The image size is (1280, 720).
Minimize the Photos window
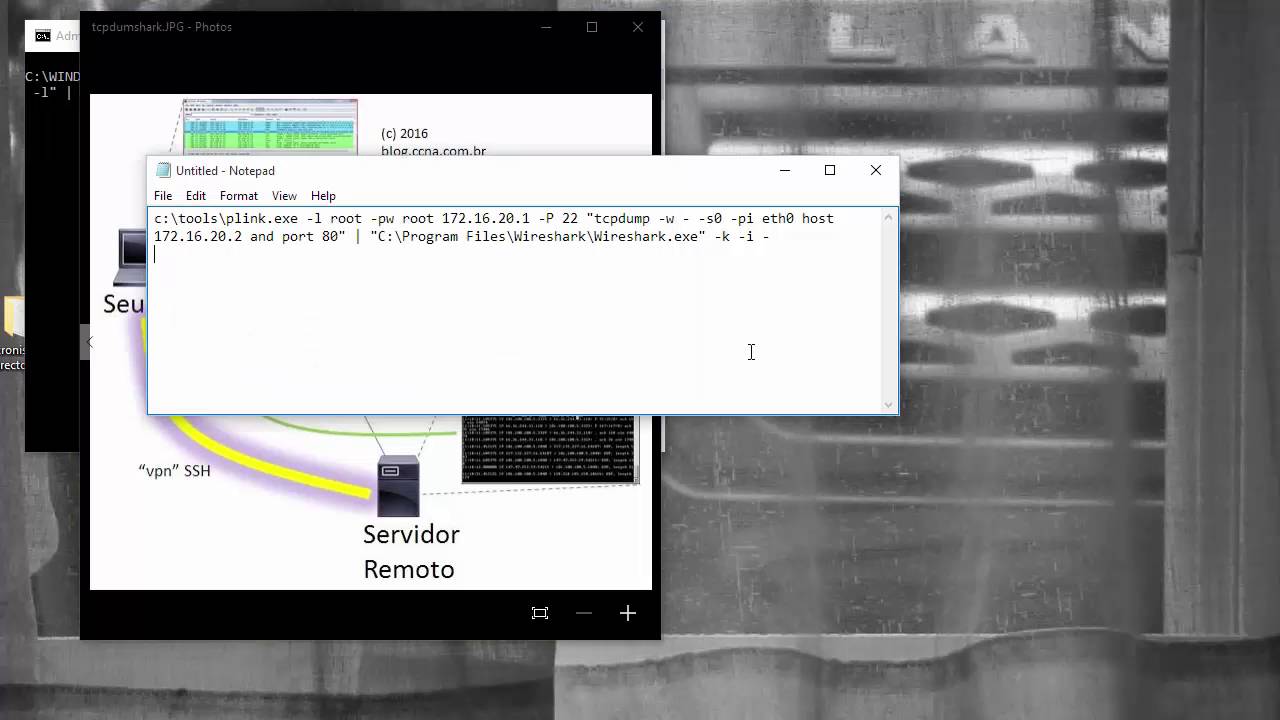tap(546, 27)
